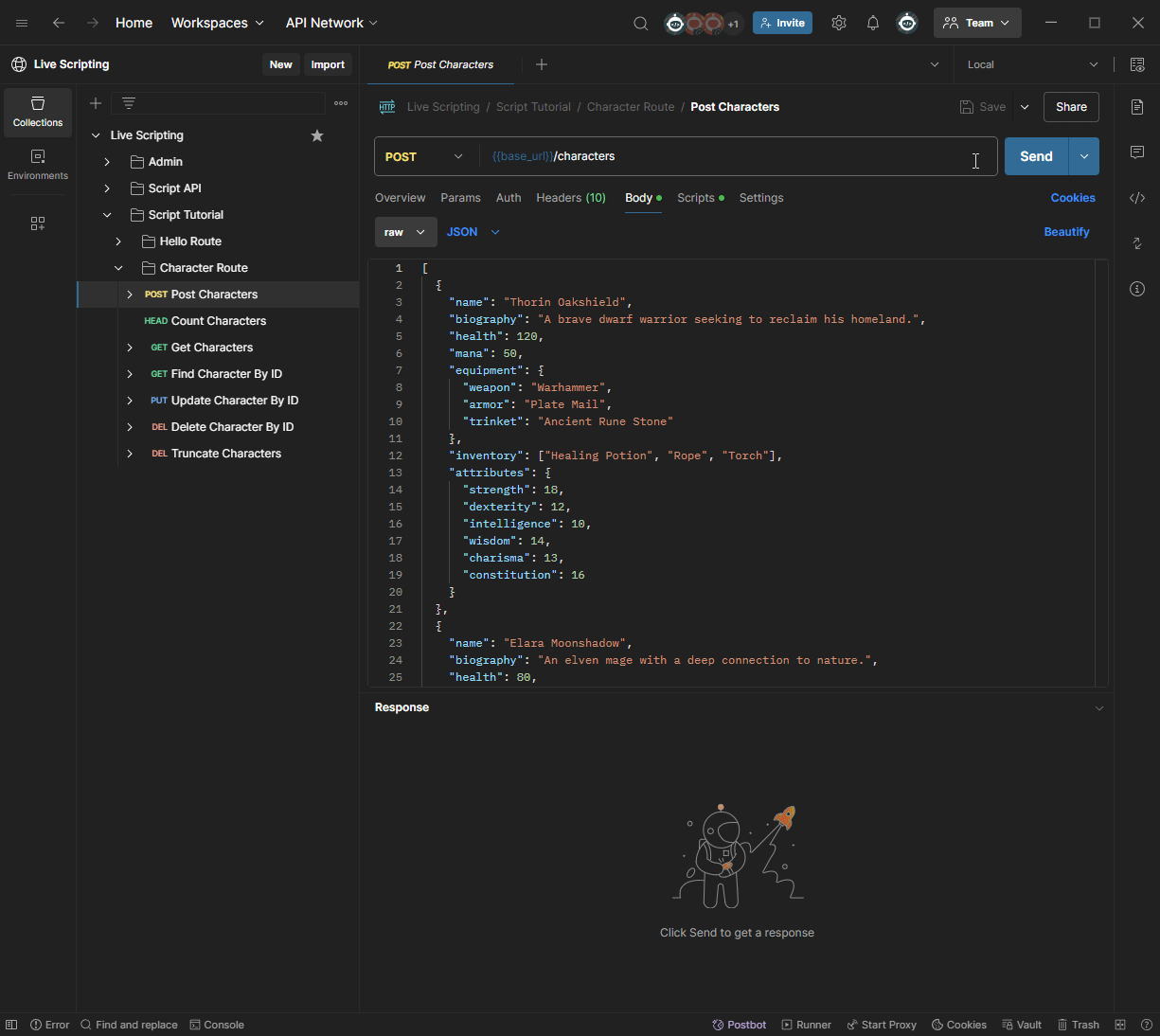Open the search magnifier icon
The width and height of the screenshot is (1160, 1036).
pyautogui.click(x=641, y=23)
